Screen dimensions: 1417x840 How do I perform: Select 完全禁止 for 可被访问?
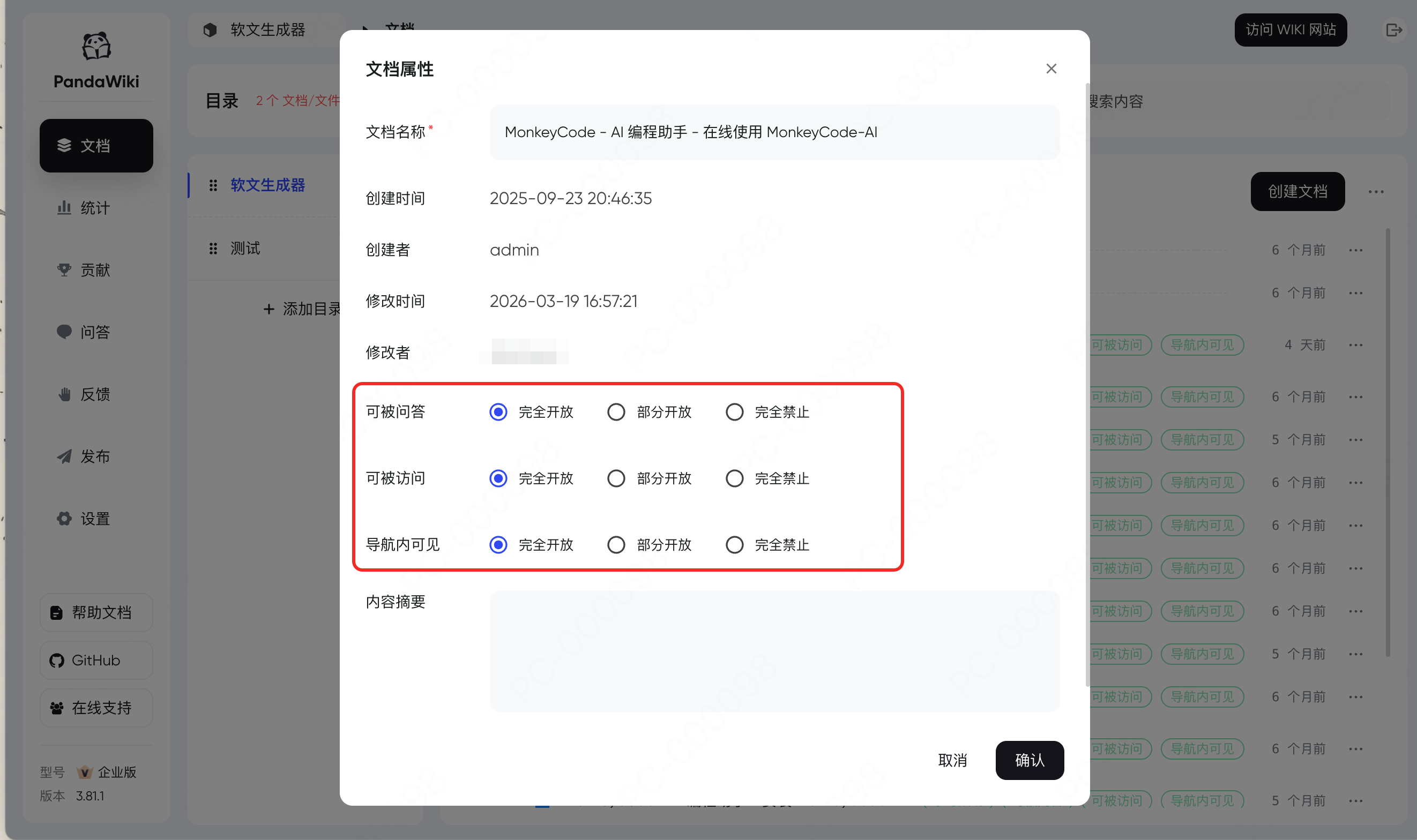[734, 478]
